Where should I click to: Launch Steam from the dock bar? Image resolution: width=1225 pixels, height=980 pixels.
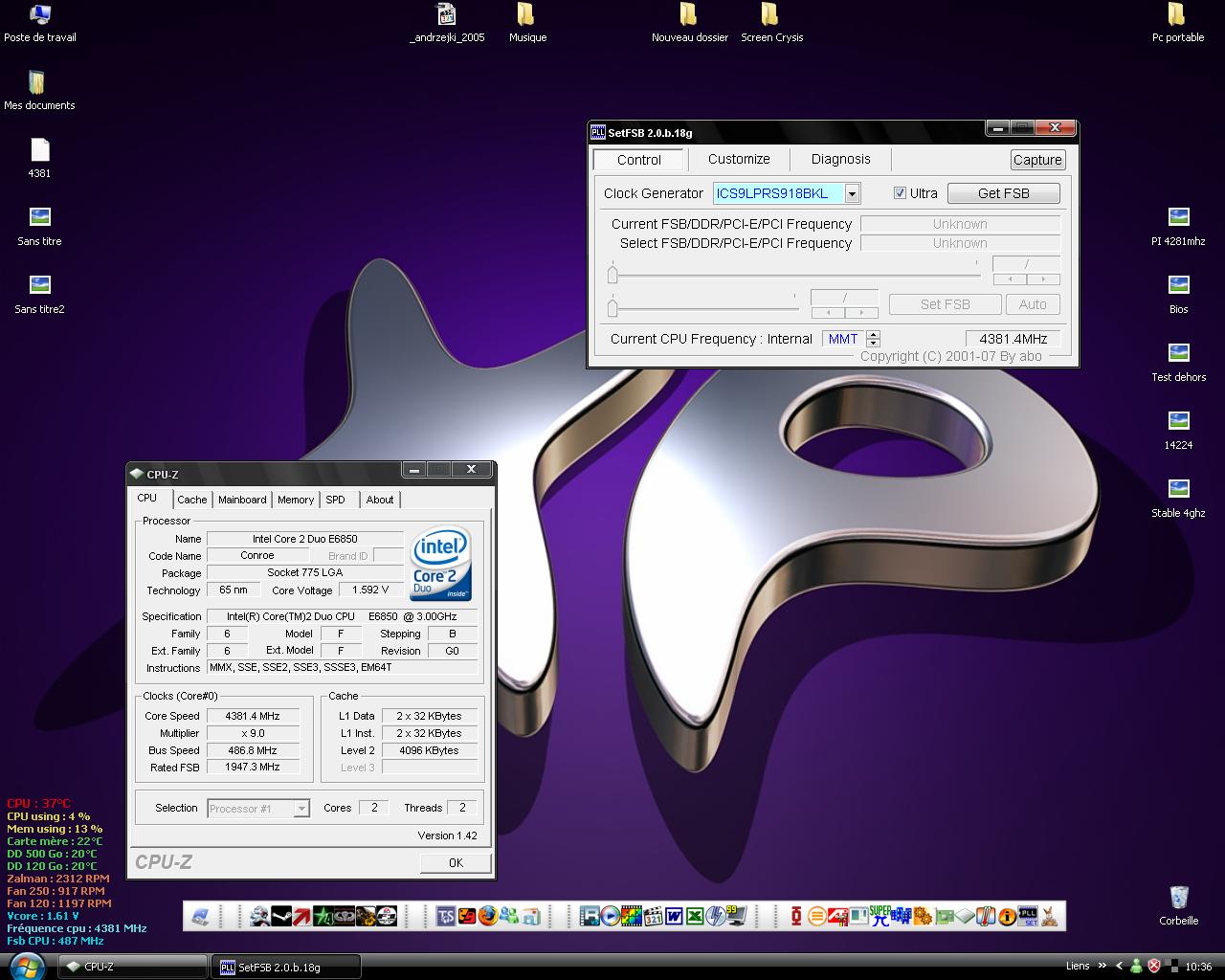click(281, 916)
